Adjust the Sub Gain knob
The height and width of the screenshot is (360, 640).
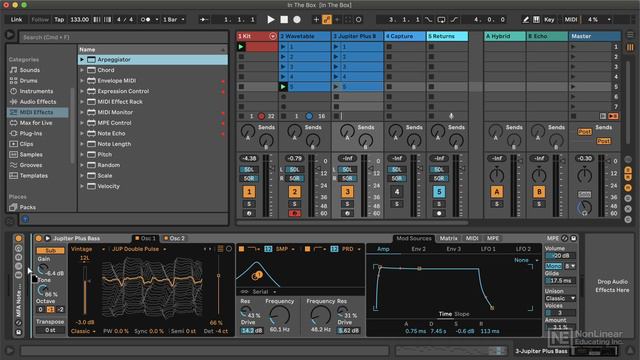pos(42,269)
